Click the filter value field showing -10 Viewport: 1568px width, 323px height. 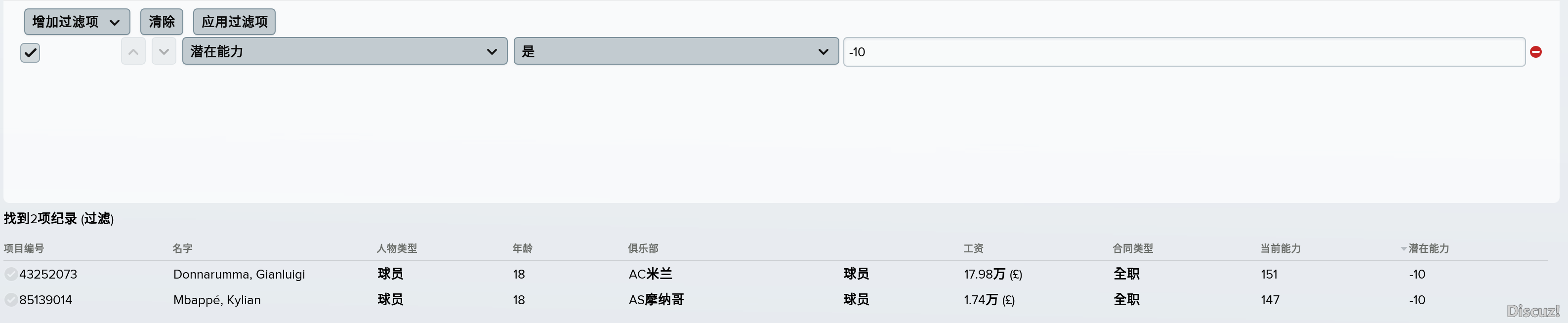[1184, 52]
